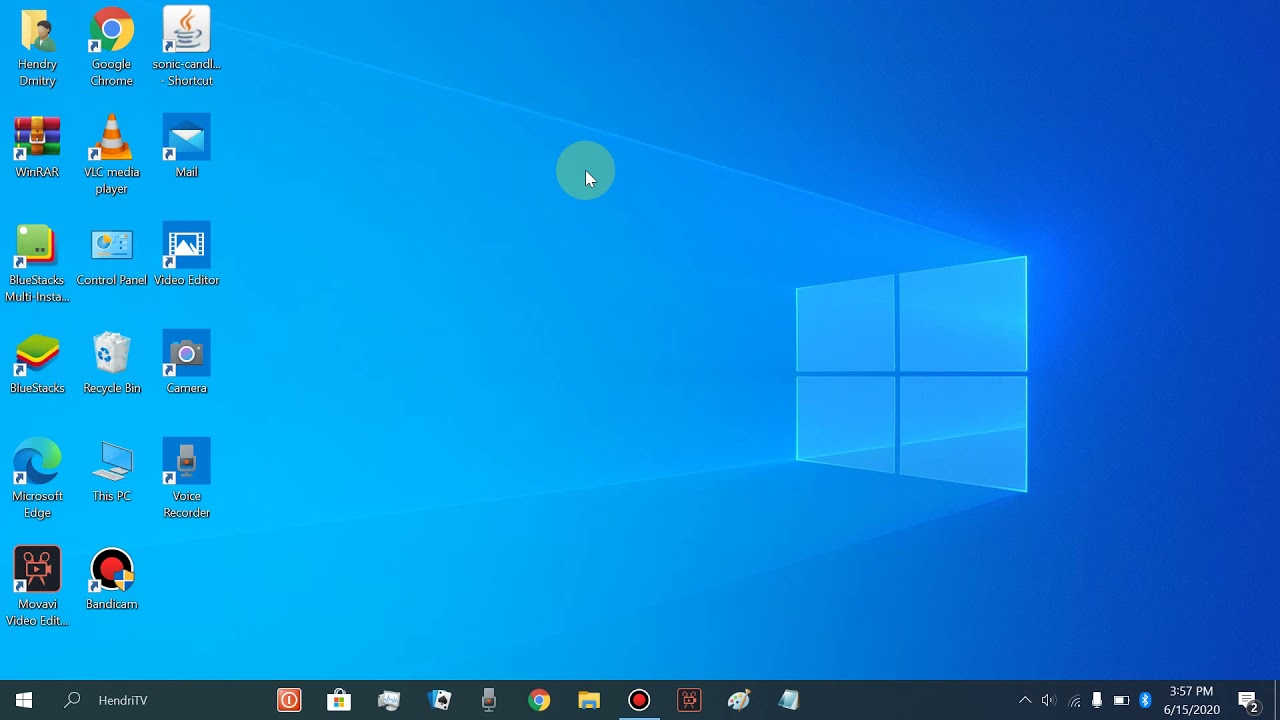The image size is (1280, 720).
Task: Click the Bluetooth tray icon
Action: [x=1145, y=700]
